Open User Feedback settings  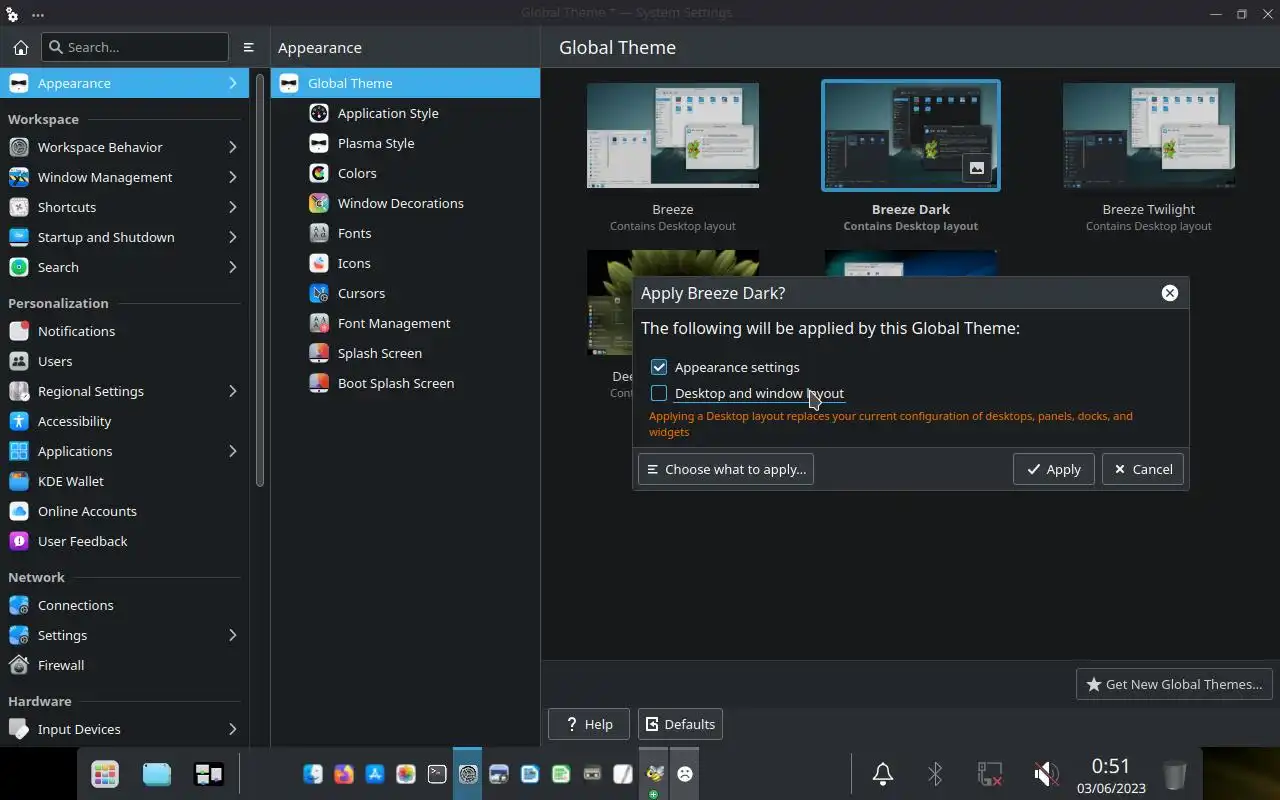point(124,541)
